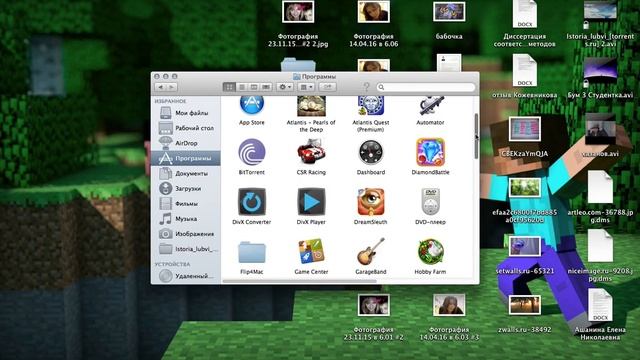Open Мои файлы in the sidebar
This screenshot has width=640, height=360.
pyautogui.click(x=186, y=113)
